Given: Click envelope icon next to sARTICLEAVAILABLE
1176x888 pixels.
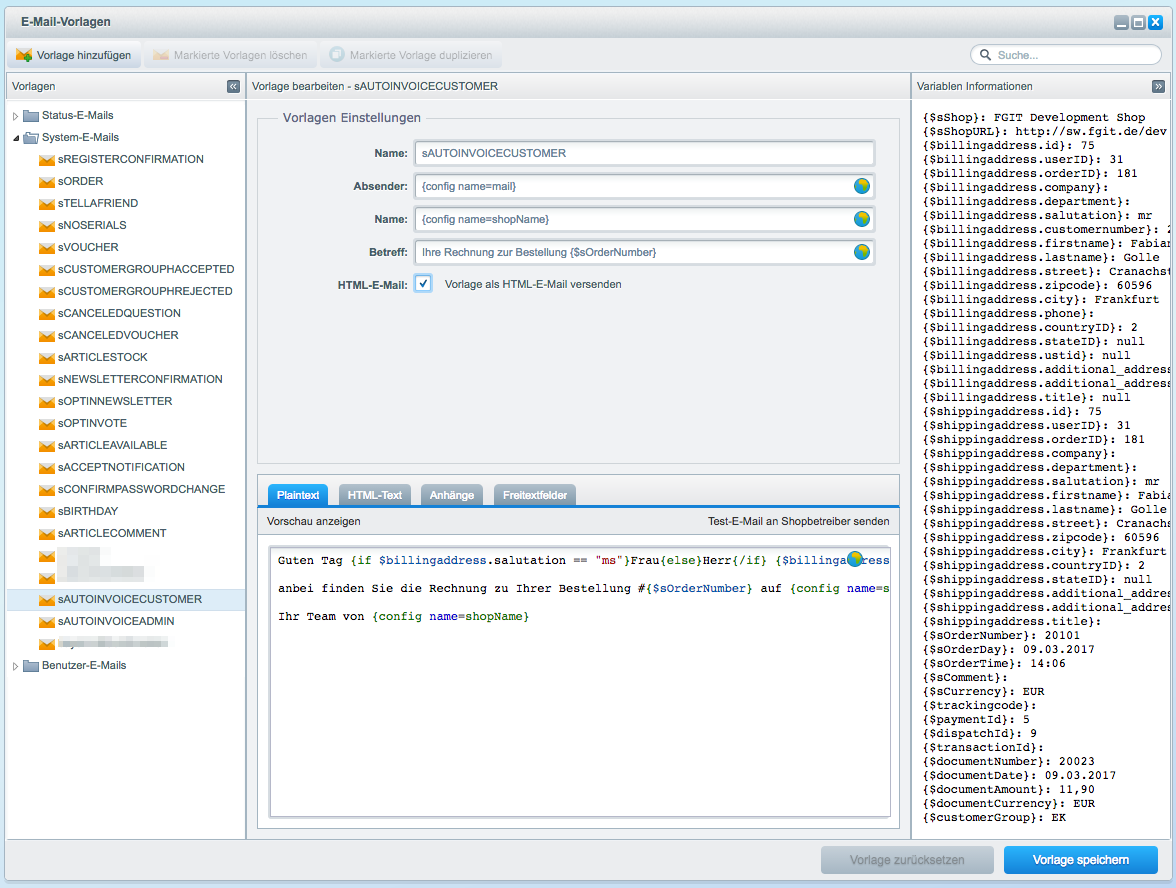Looking at the screenshot, I should coord(46,446).
